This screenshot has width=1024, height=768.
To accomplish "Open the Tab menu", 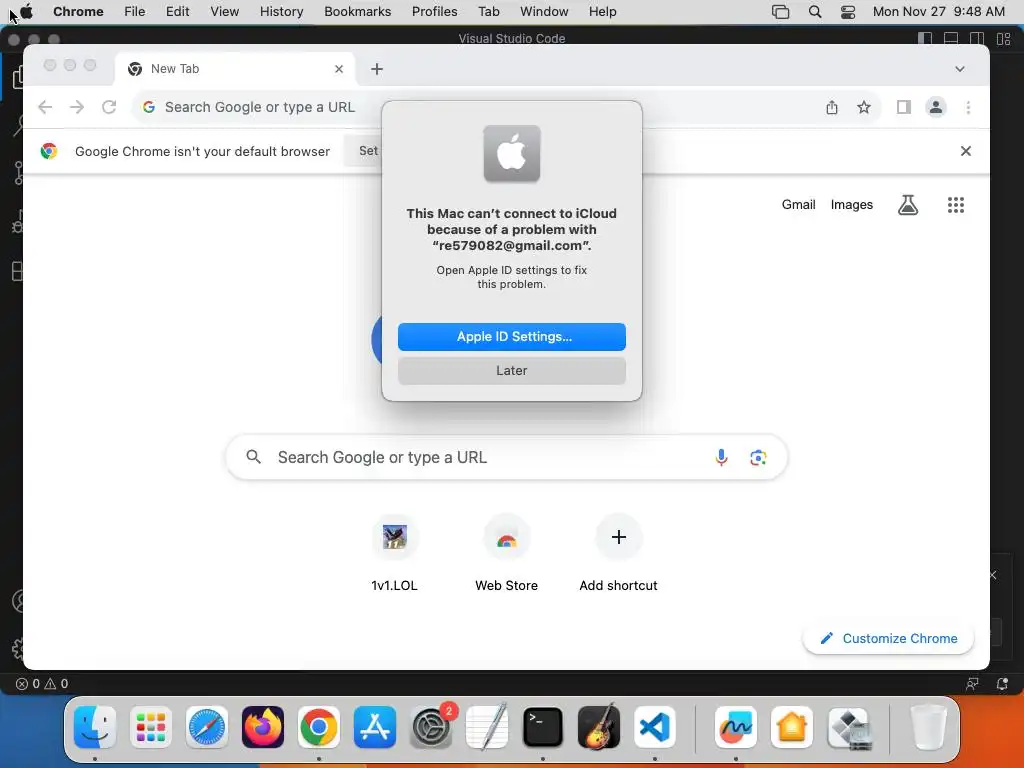I will point(488,12).
